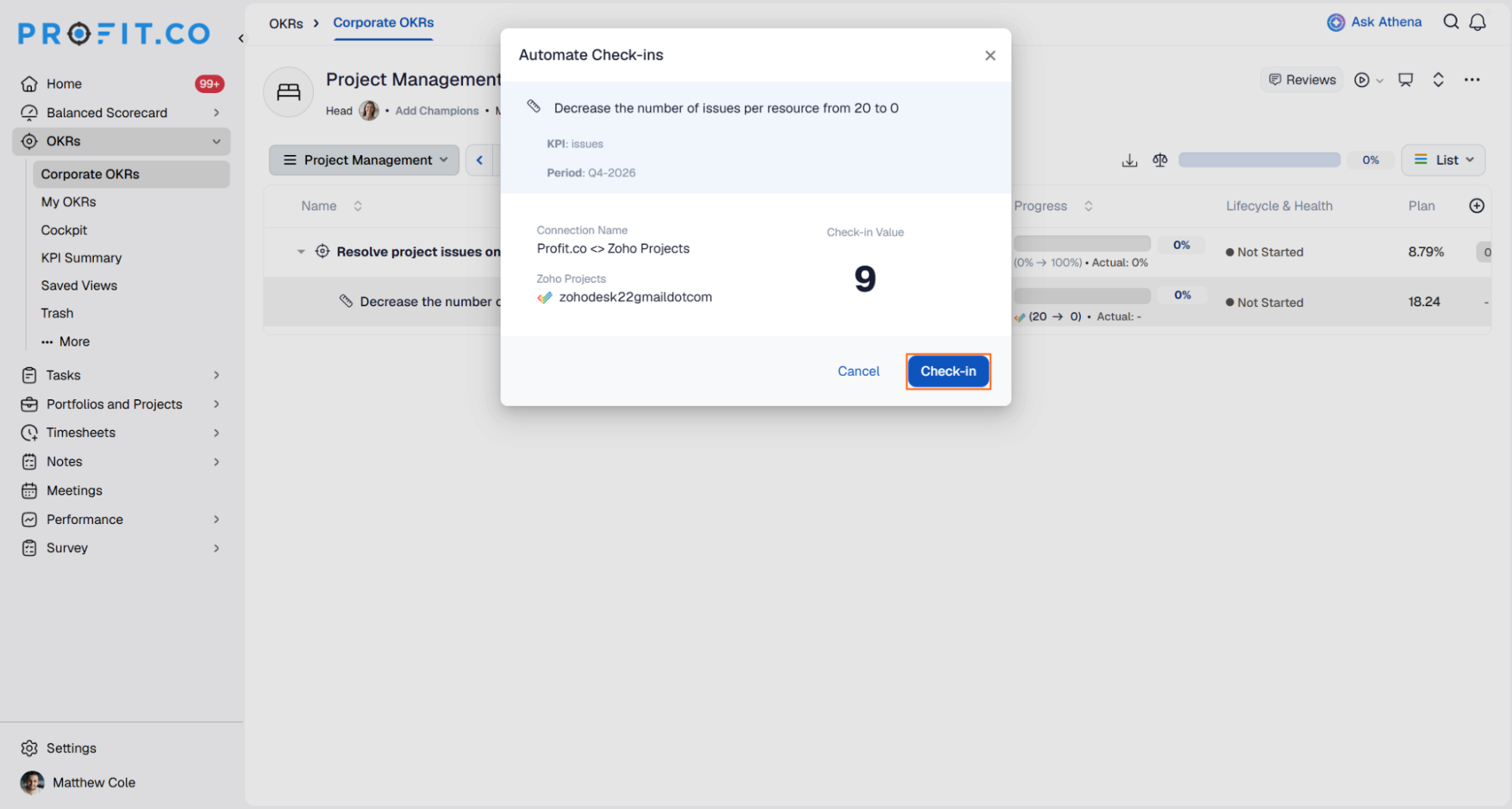Click the objective's progress bar

(1082, 243)
